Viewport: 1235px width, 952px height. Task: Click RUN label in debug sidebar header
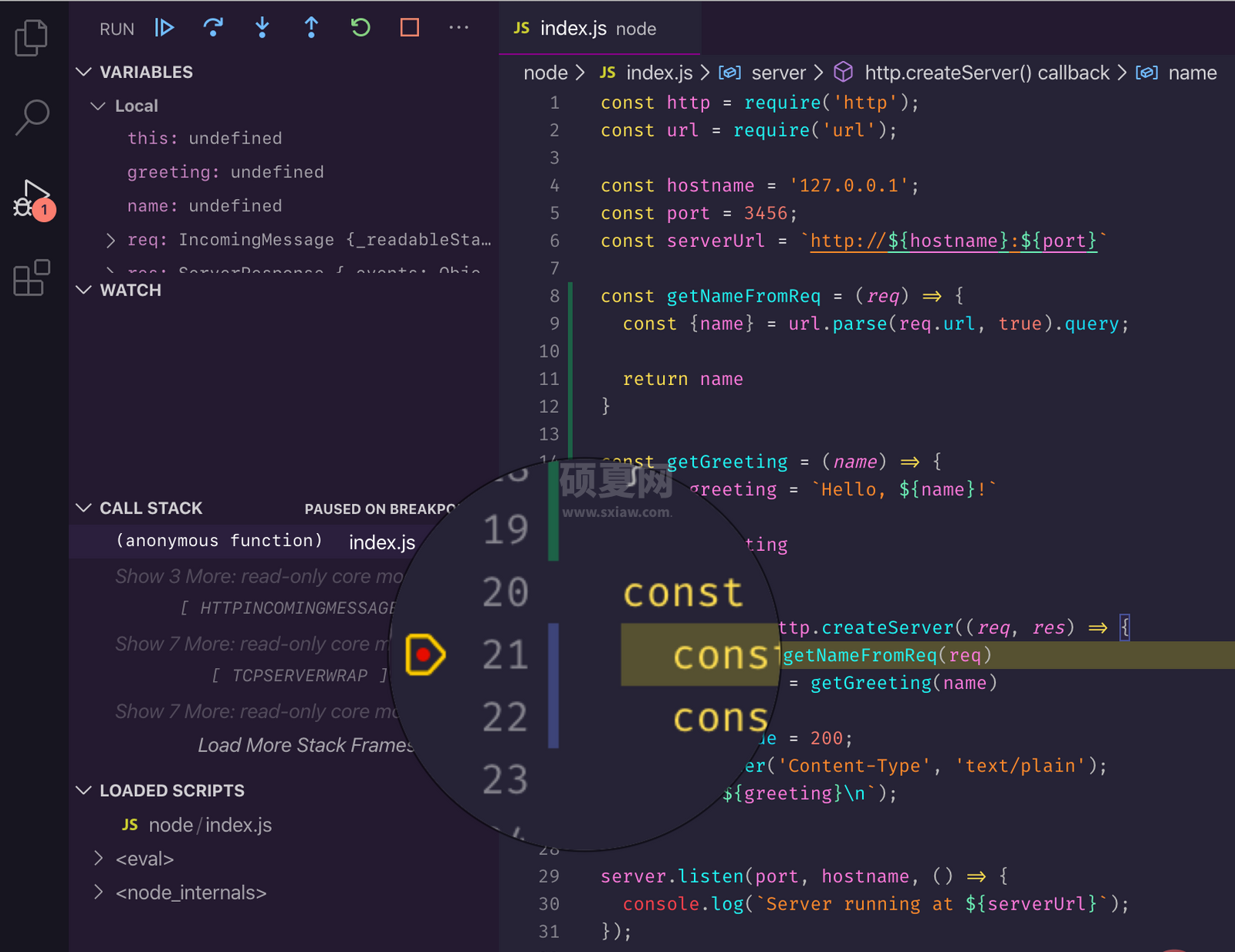pyautogui.click(x=117, y=29)
